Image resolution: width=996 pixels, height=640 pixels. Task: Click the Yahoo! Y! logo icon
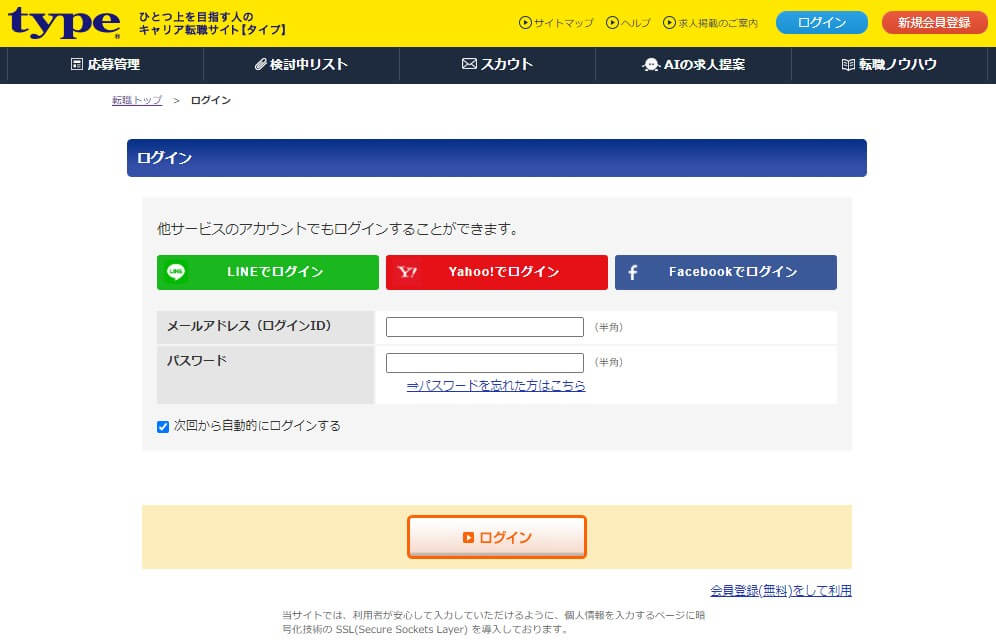[407, 272]
